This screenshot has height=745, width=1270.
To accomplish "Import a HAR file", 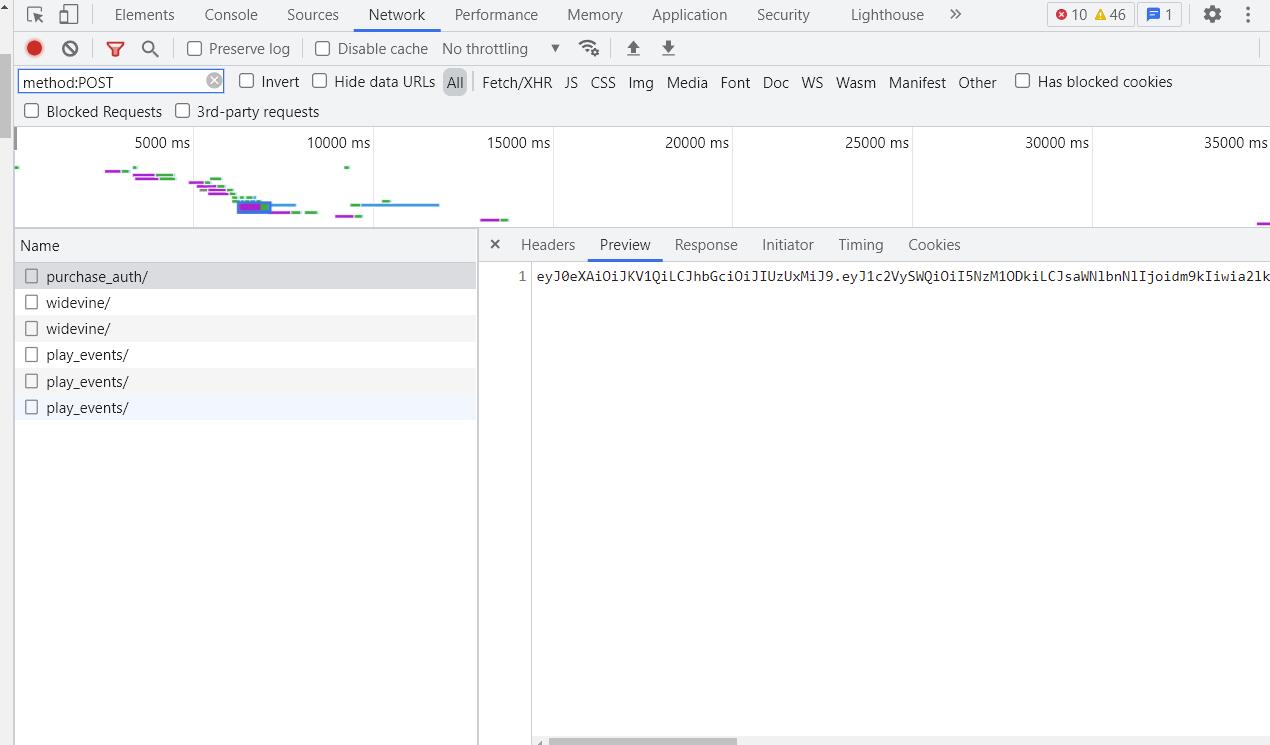I will (633, 48).
